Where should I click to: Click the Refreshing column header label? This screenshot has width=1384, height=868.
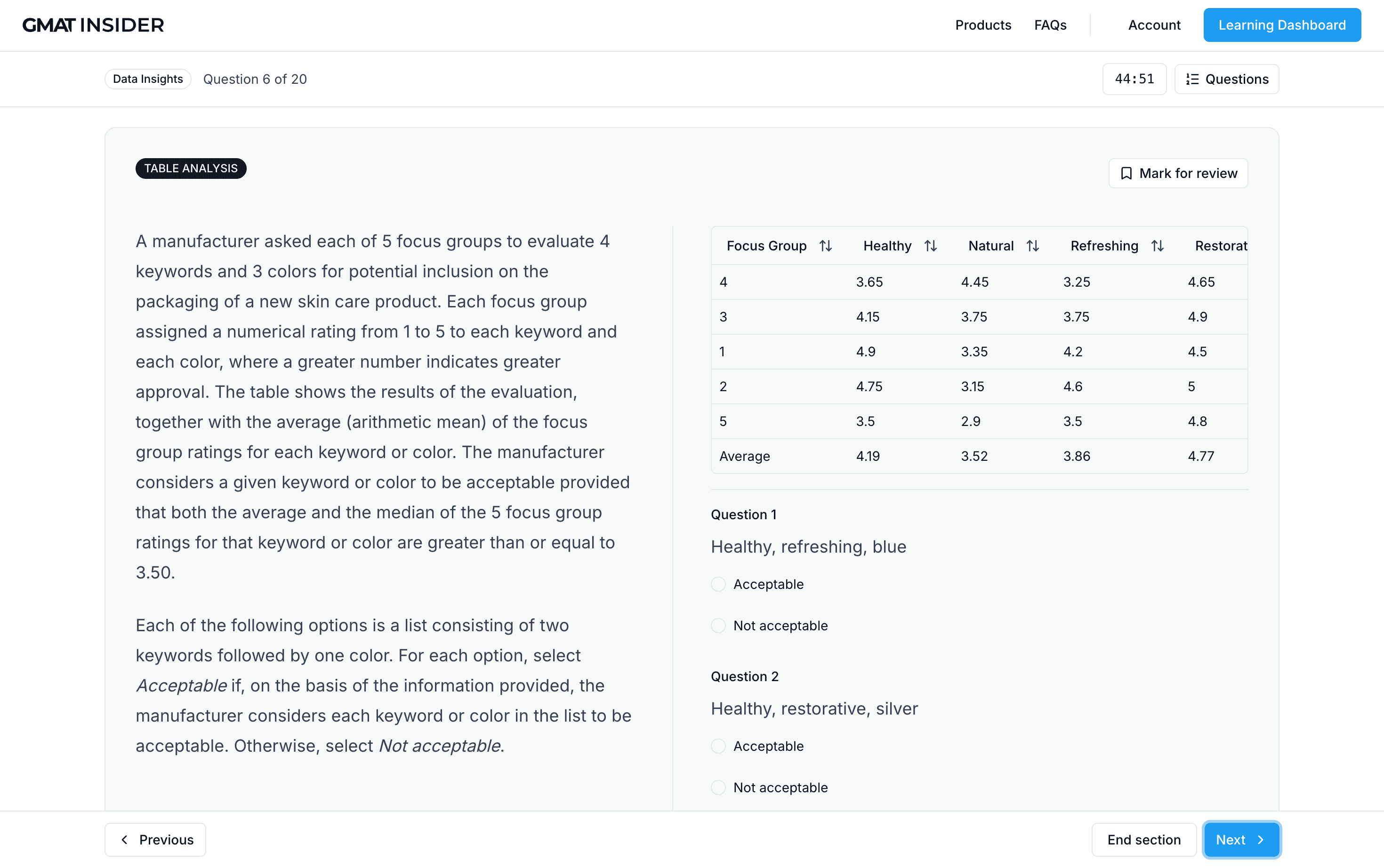(1104, 246)
